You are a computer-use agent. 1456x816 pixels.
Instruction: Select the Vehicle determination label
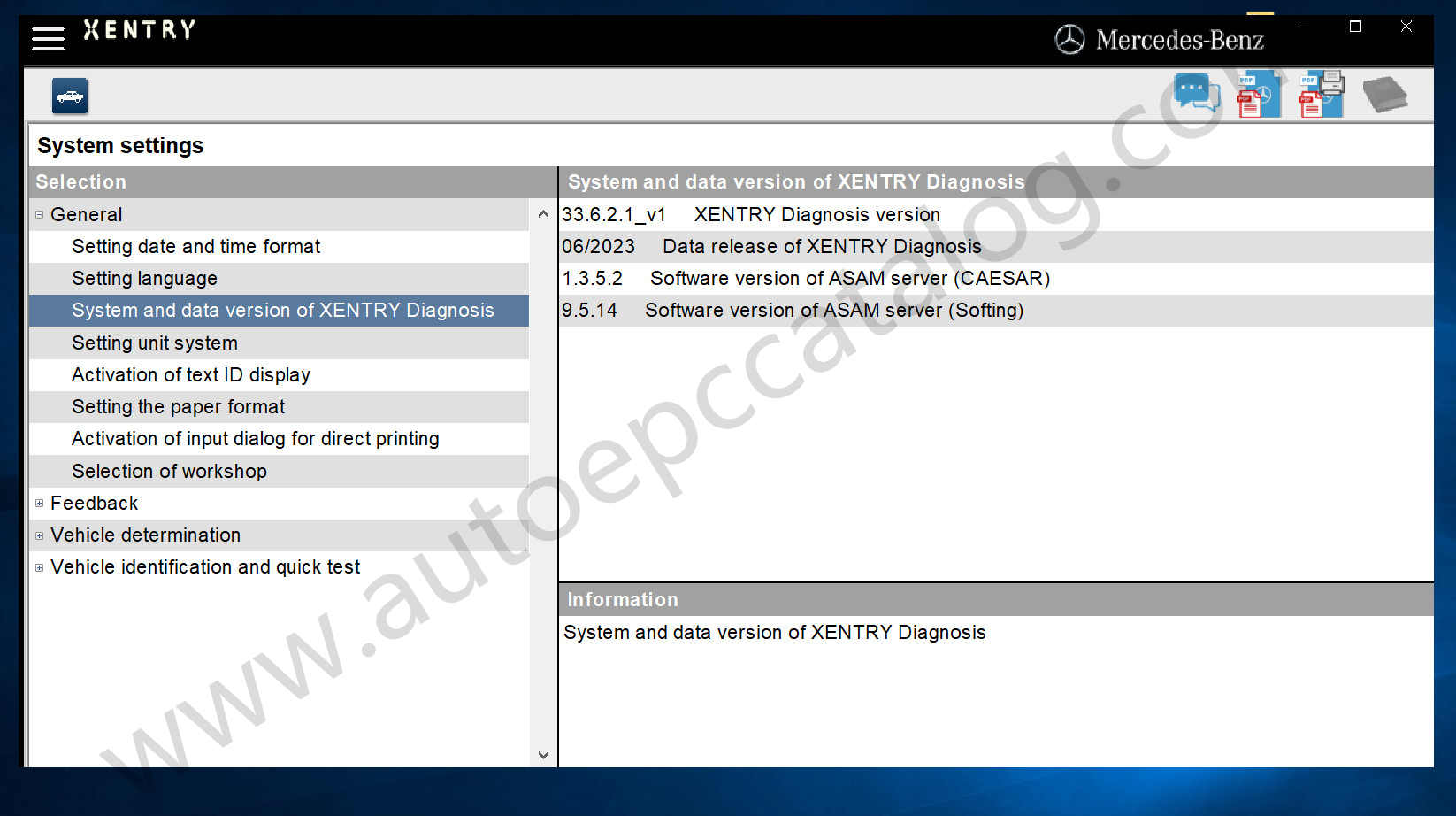click(x=146, y=535)
